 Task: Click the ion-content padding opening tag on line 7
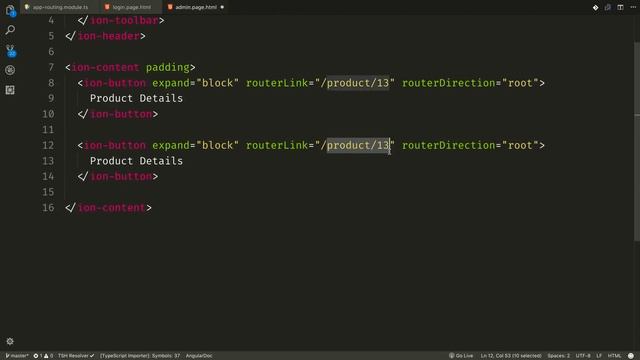tap(130, 67)
